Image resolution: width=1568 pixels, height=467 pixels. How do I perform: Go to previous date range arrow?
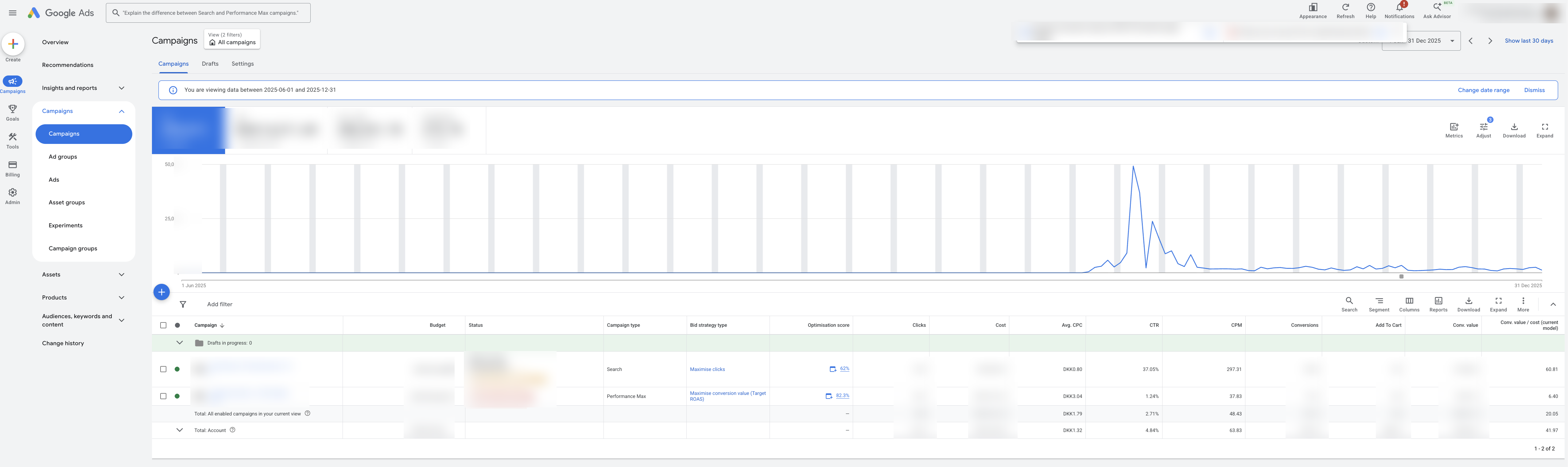click(x=1471, y=41)
